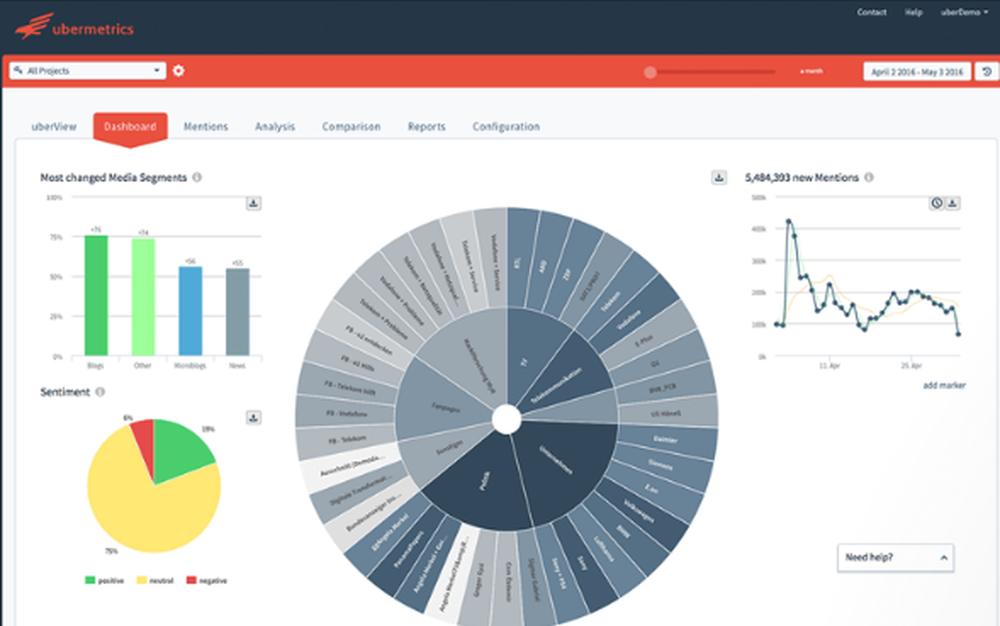Open the Configuration tab
The height and width of the screenshot is (626, 1000).
tap(506, 126)
